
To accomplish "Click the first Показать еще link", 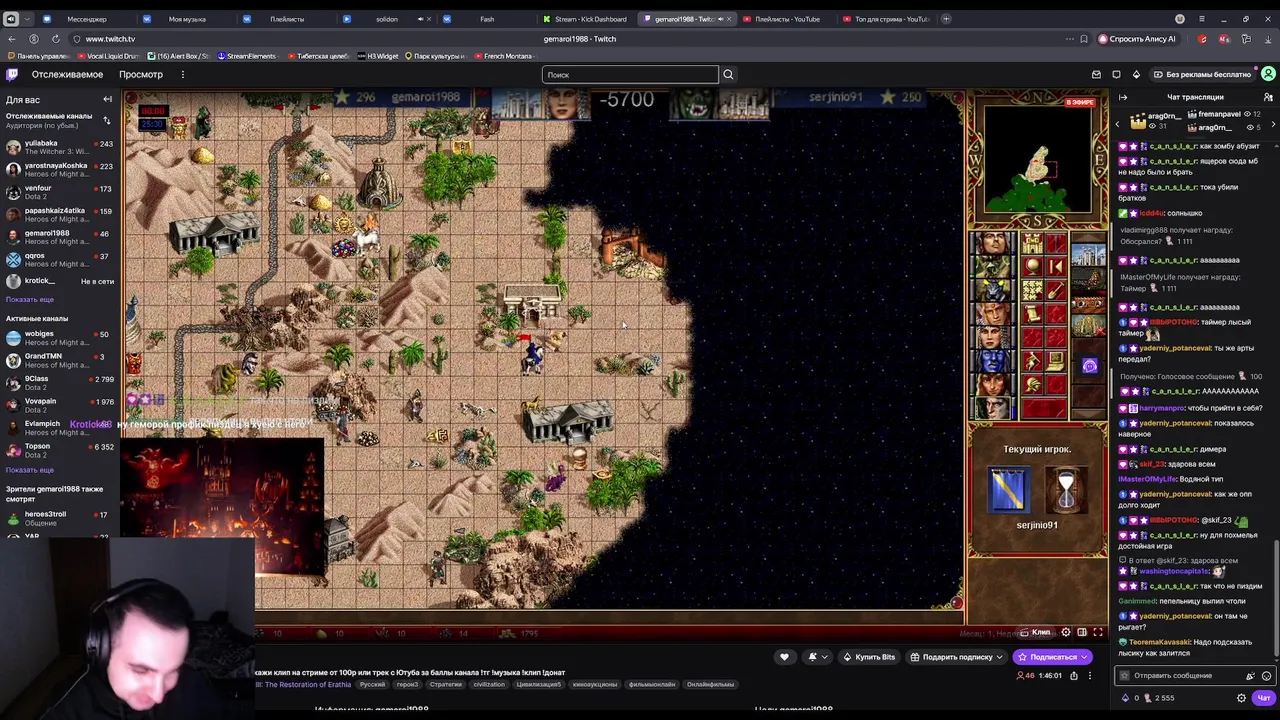I will point(30,299).
